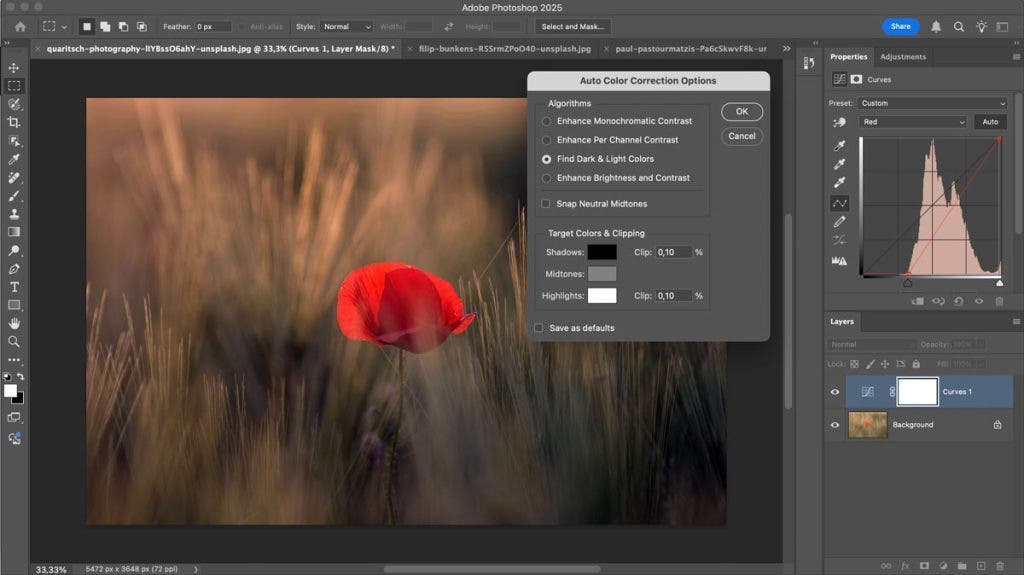Hide the Background layer

(x=835, y=425)
